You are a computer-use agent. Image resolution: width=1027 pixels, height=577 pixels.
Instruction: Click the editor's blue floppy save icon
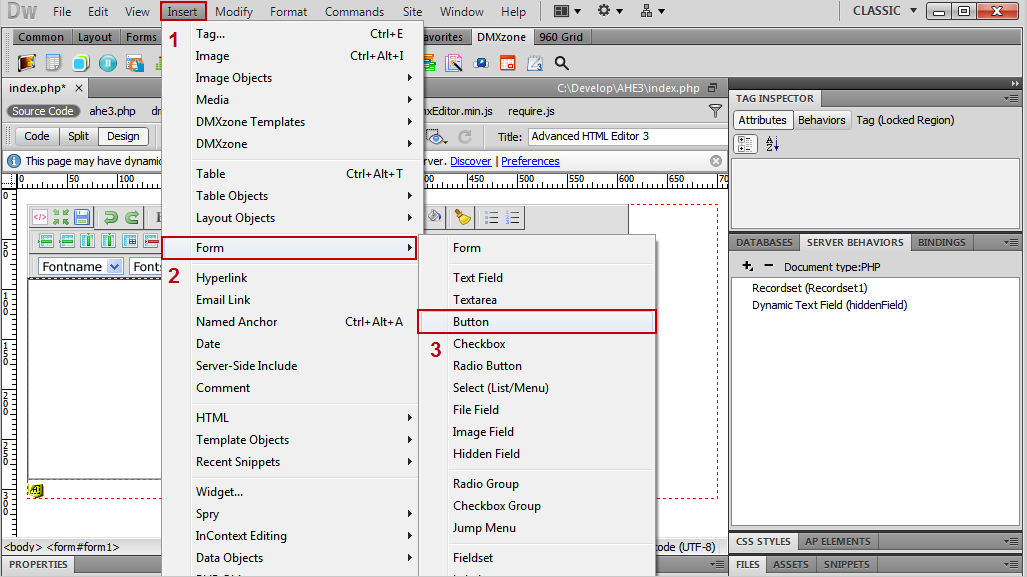[x=82, y=217]
